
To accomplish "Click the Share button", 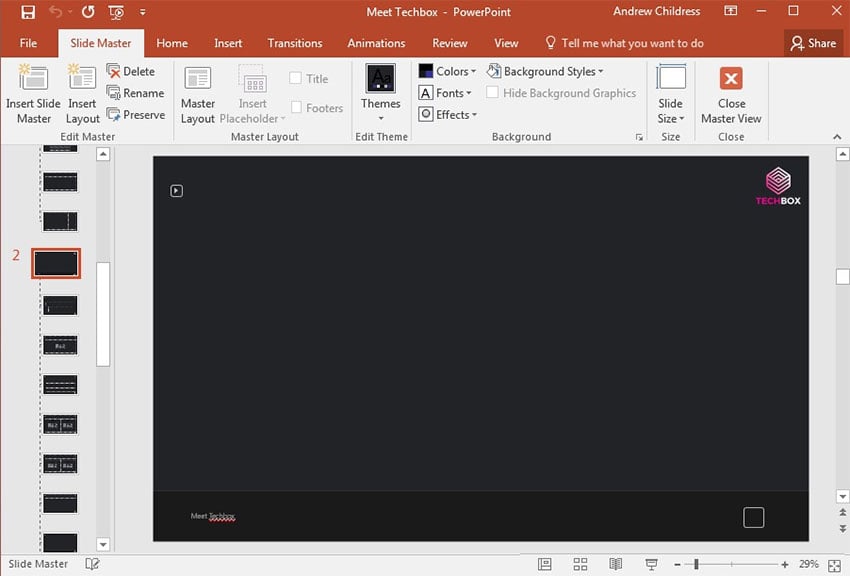I will [812, 43].
